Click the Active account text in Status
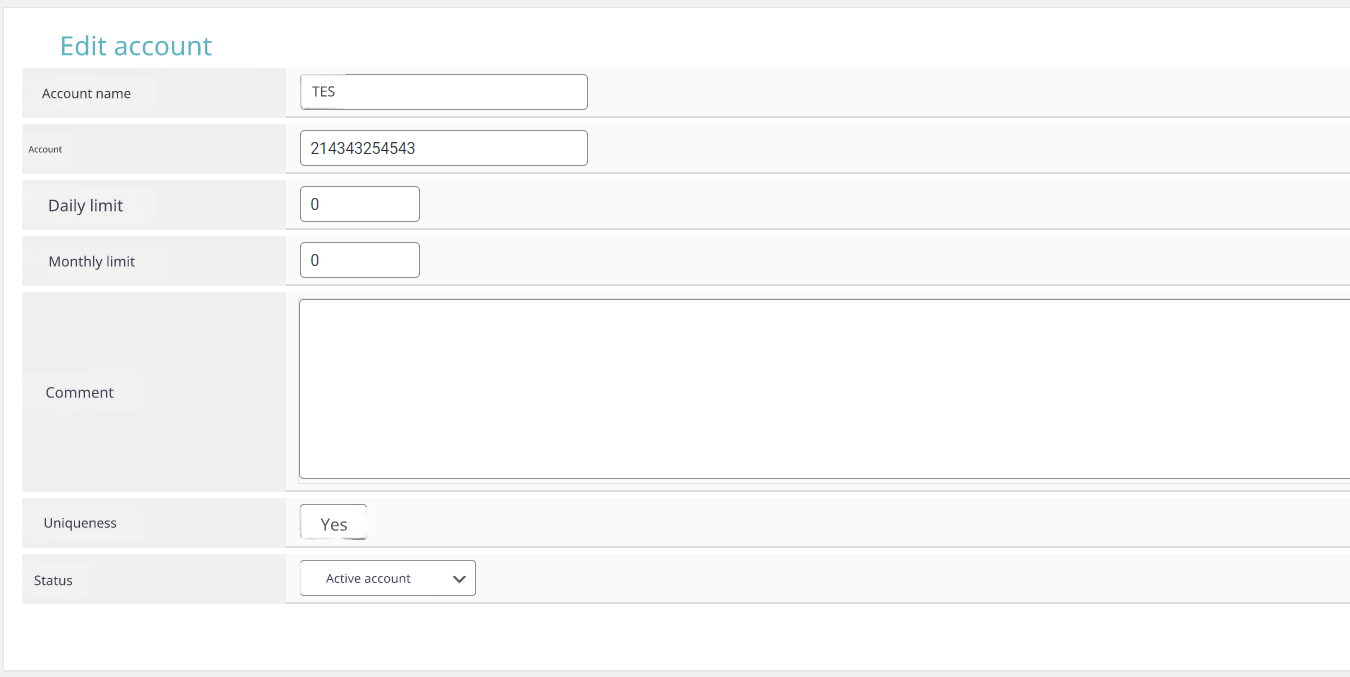The image size is (1350, 677). (x=368, y=579)
